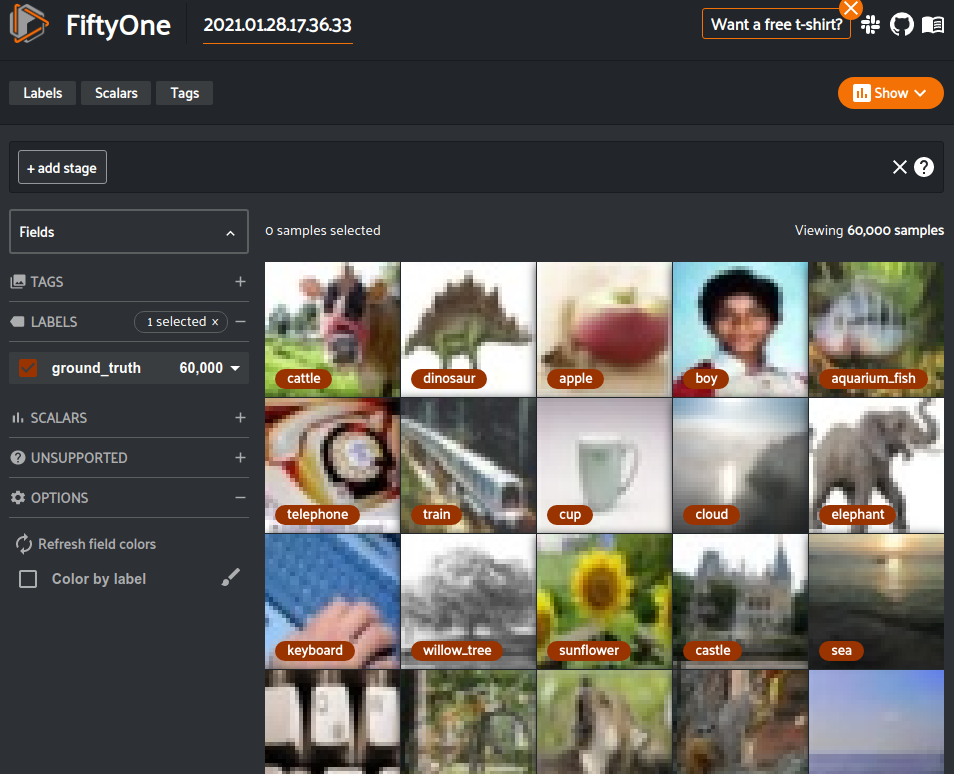Expand the ground_truth dropdown arrow
This screenshot has height=774, width=954.
coord(235,368)
